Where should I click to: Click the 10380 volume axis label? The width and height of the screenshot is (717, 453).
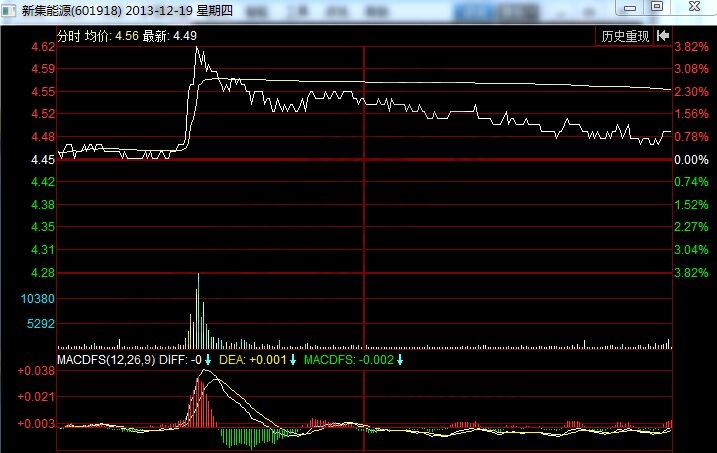tap(38, 299)
